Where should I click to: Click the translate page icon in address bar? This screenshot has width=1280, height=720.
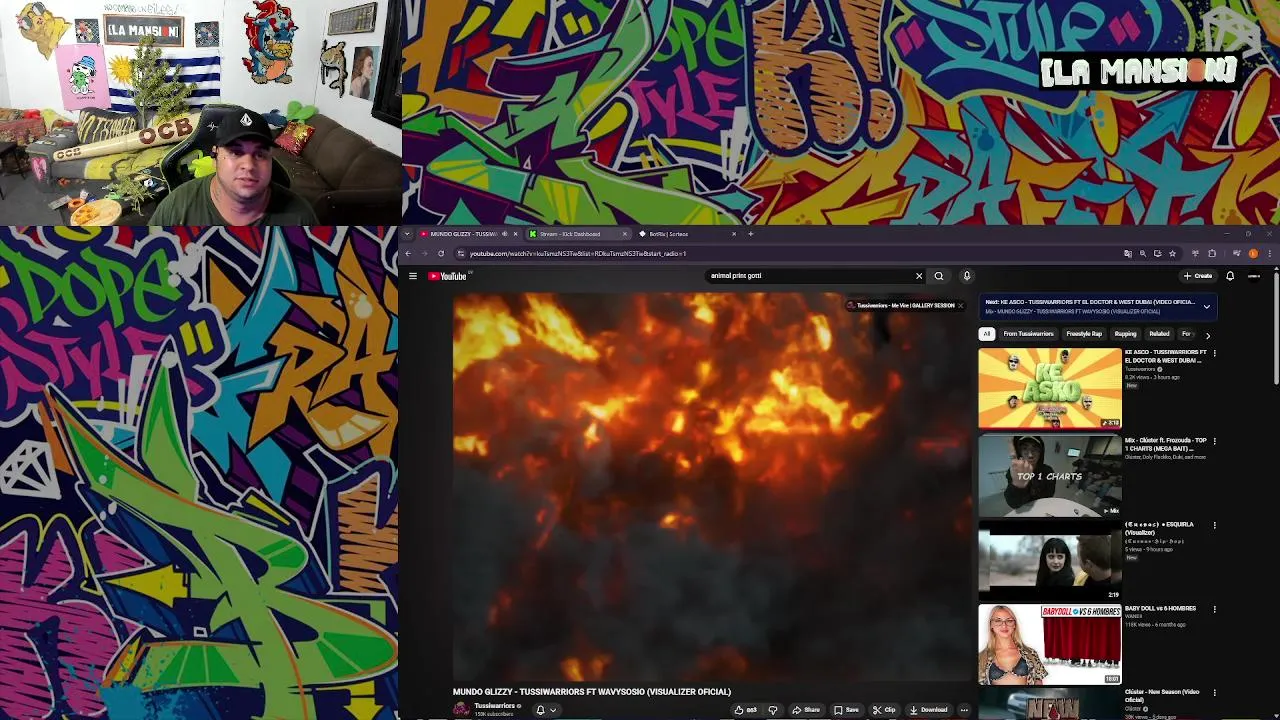[x=1128, y=253]
